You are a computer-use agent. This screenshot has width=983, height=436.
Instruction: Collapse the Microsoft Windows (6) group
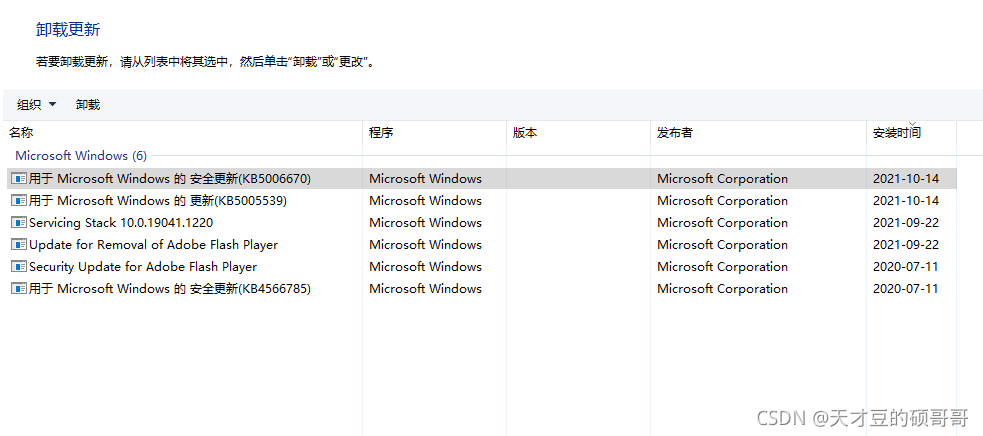81,156
